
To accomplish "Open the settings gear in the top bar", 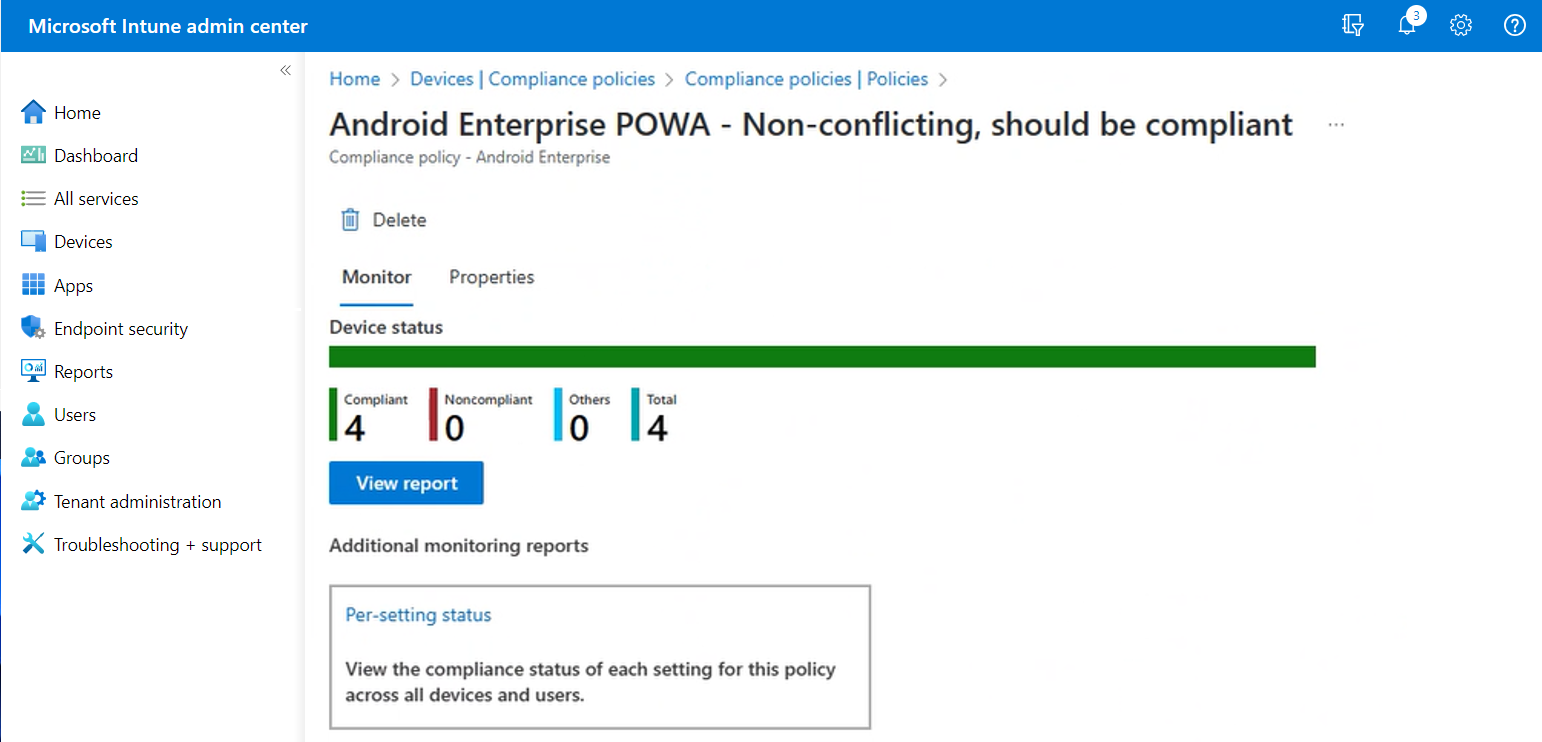I will pos(1461,25).
